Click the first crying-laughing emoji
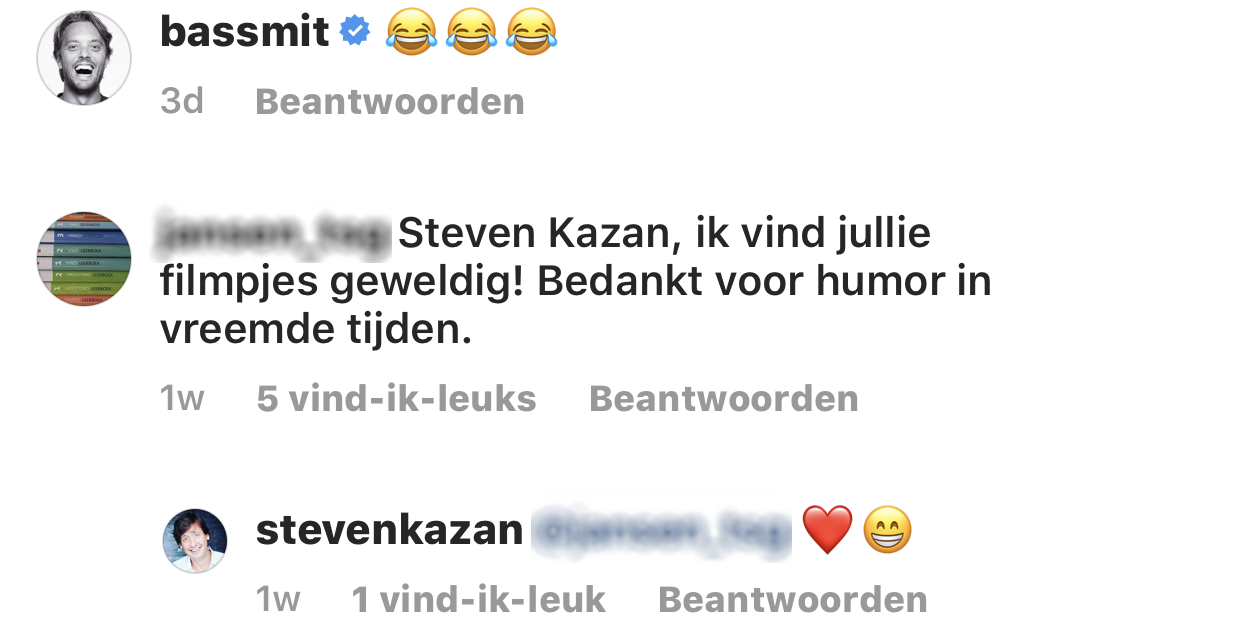 coord(410,34)
